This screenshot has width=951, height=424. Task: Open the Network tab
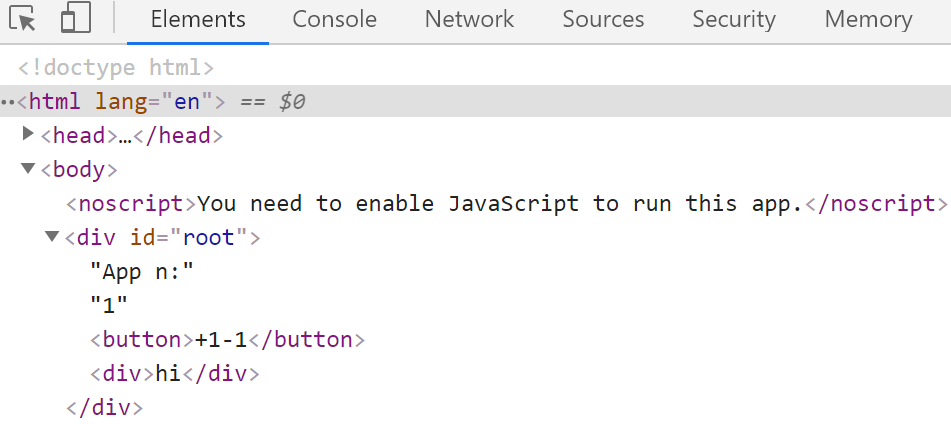[x=469, y=19]
